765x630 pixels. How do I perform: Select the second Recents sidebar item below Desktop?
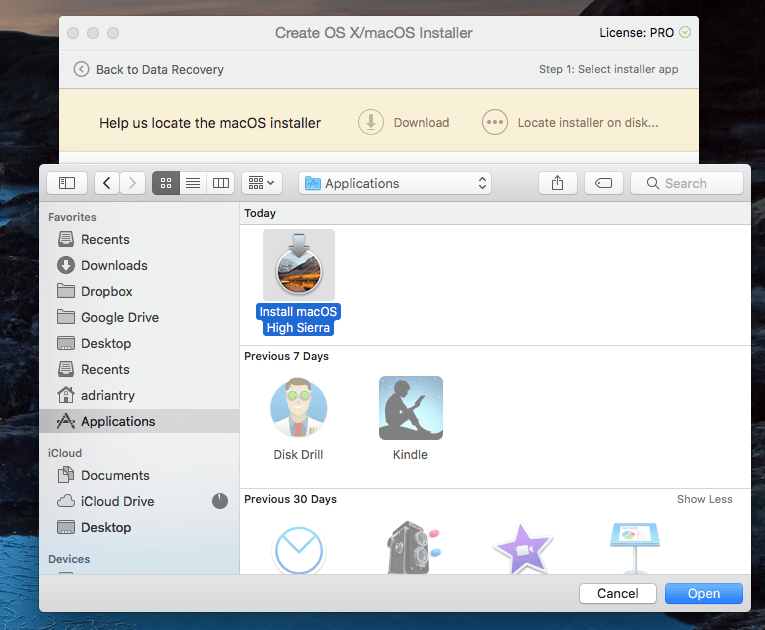click(x=139, y=369)
